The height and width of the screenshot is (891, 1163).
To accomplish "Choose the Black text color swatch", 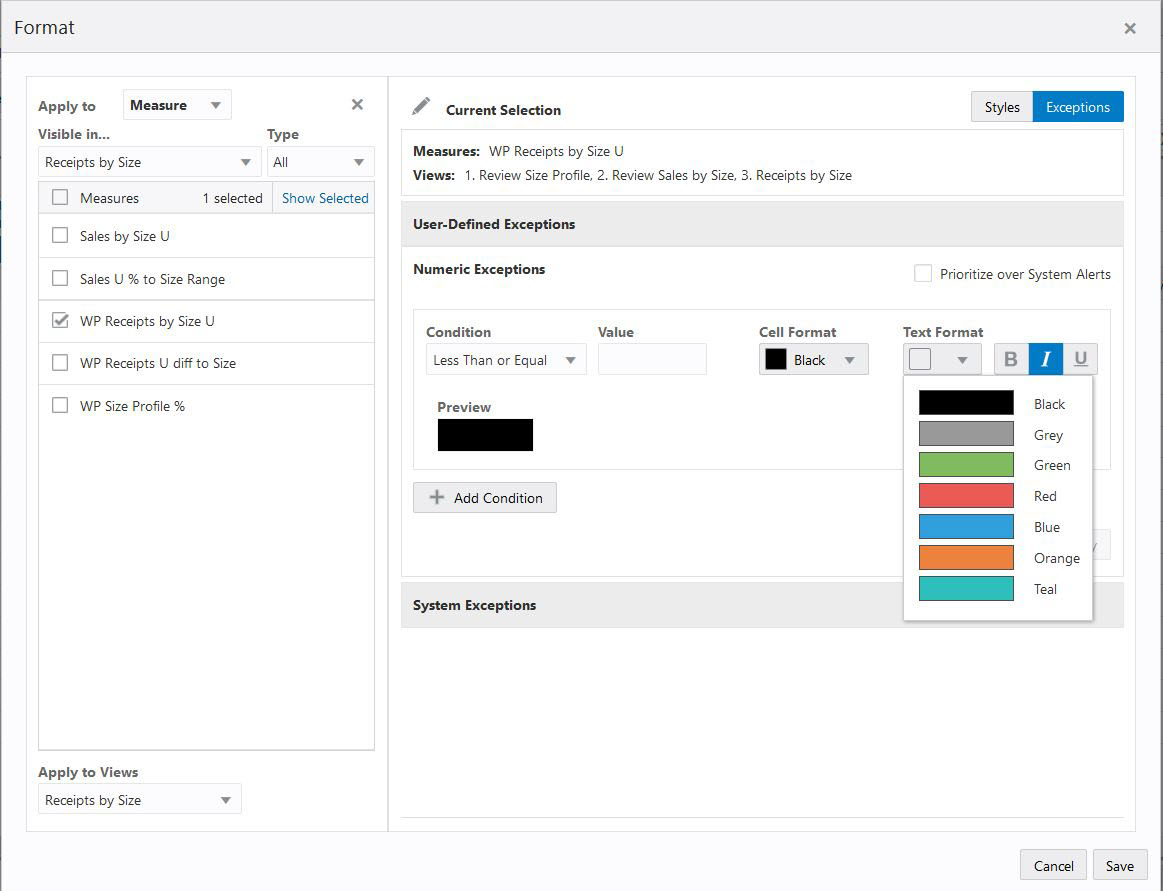I will 966,403.
